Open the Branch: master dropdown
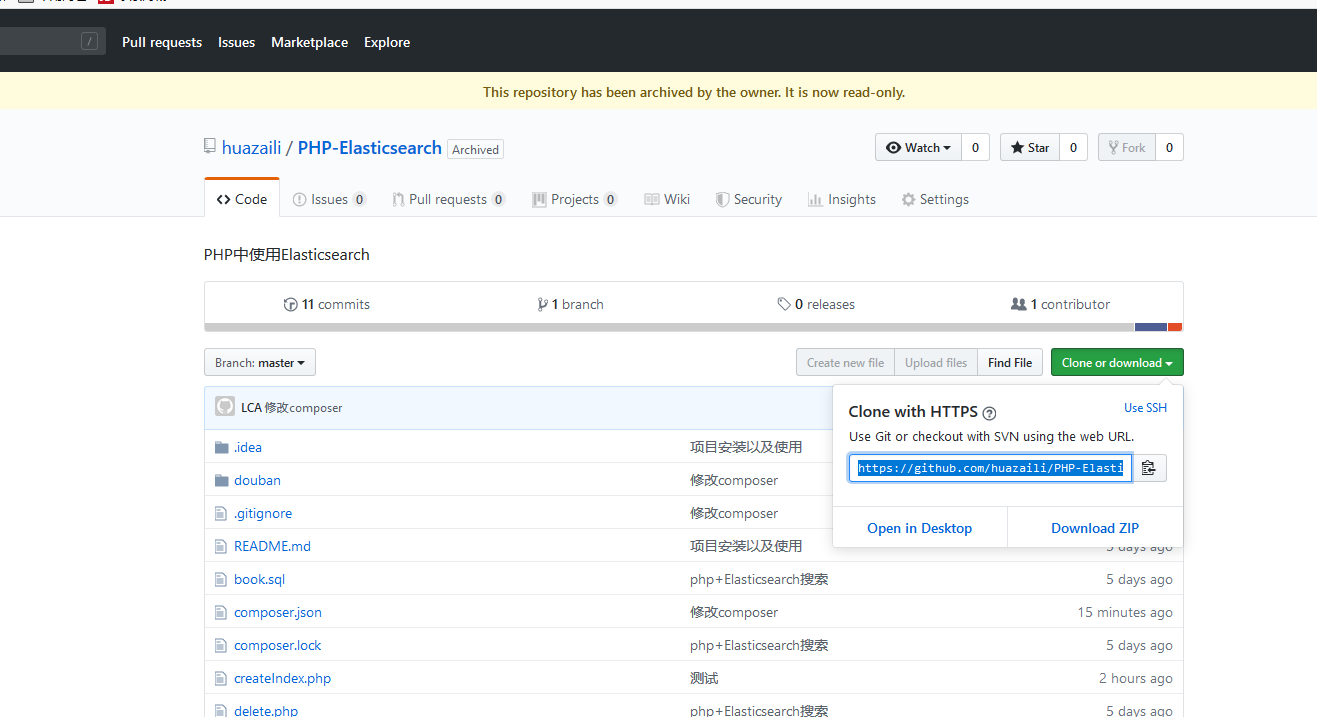 click(260, 362)
